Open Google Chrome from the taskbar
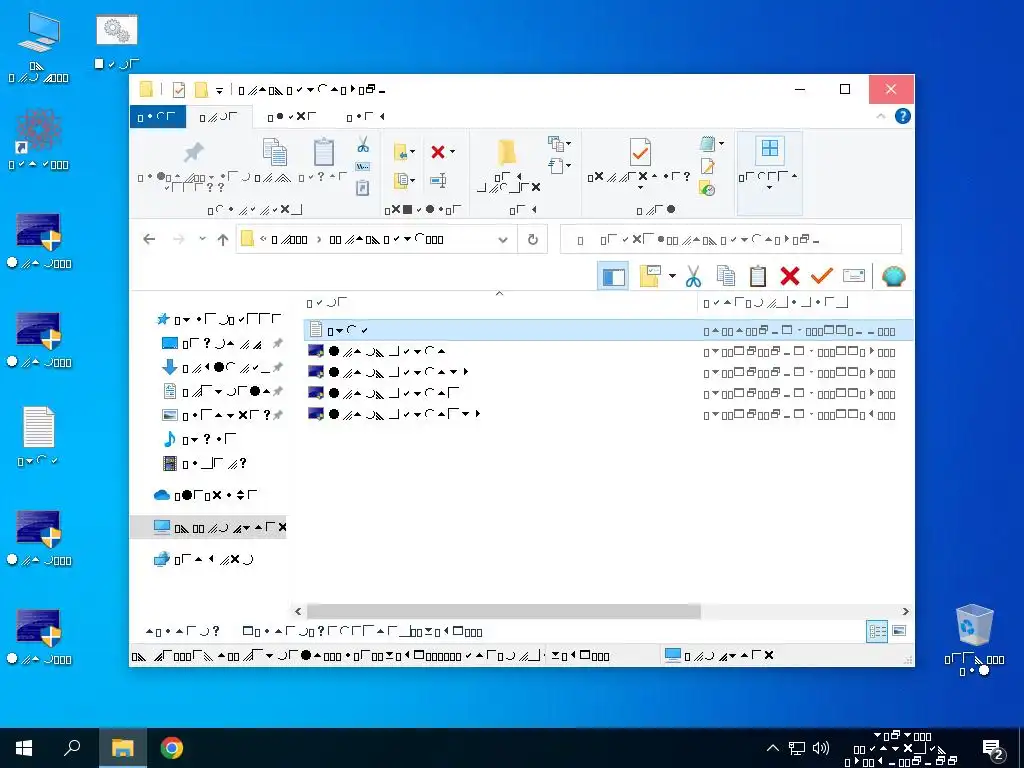Screen dimensions: 1024x768 pyautogui.click(x=172, y=748)
